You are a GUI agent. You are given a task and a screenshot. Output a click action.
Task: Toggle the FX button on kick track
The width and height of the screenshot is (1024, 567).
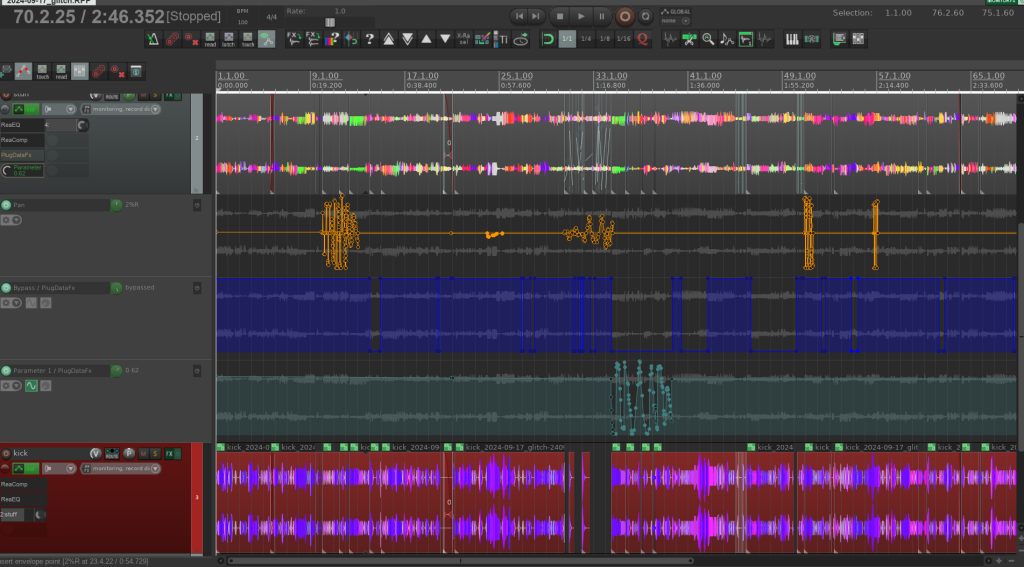[169, 454]
